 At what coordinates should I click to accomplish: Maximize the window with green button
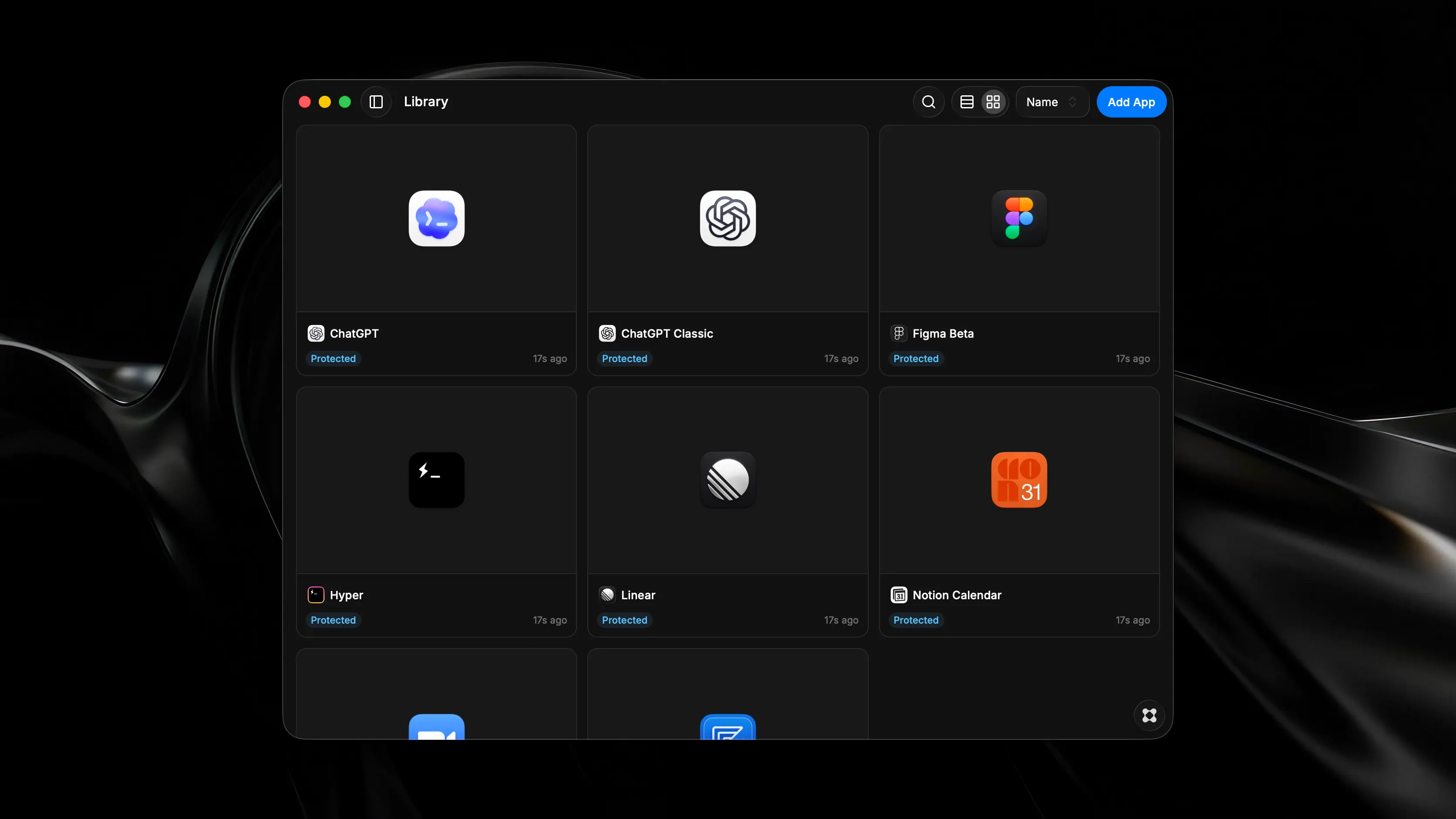tap(345, 102)
